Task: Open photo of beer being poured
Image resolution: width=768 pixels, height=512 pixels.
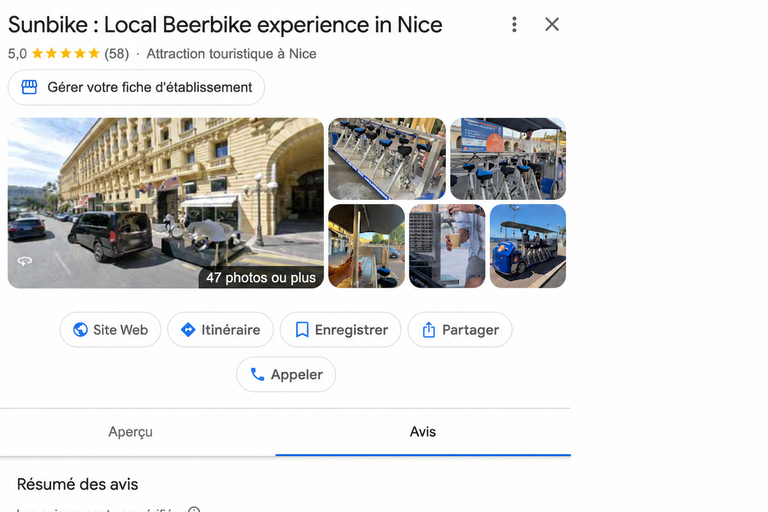Action: point(447,246)
